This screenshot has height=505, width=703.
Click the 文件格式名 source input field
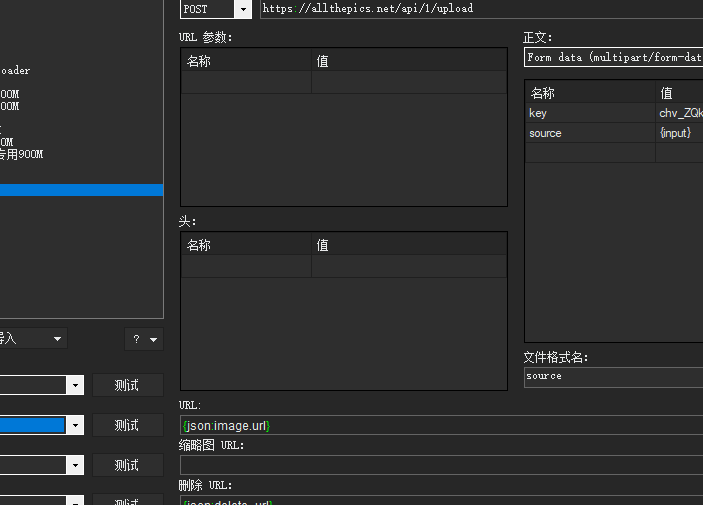click(612, 376)
